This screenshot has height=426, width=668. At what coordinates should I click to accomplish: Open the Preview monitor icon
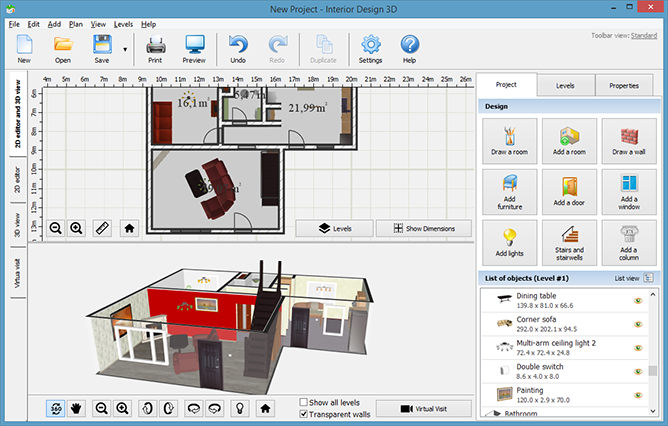[194, 49]
